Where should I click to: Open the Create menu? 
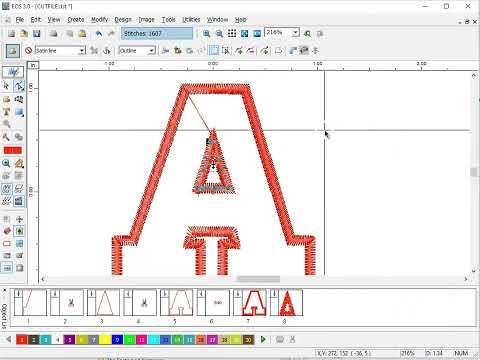coord(76,20)
